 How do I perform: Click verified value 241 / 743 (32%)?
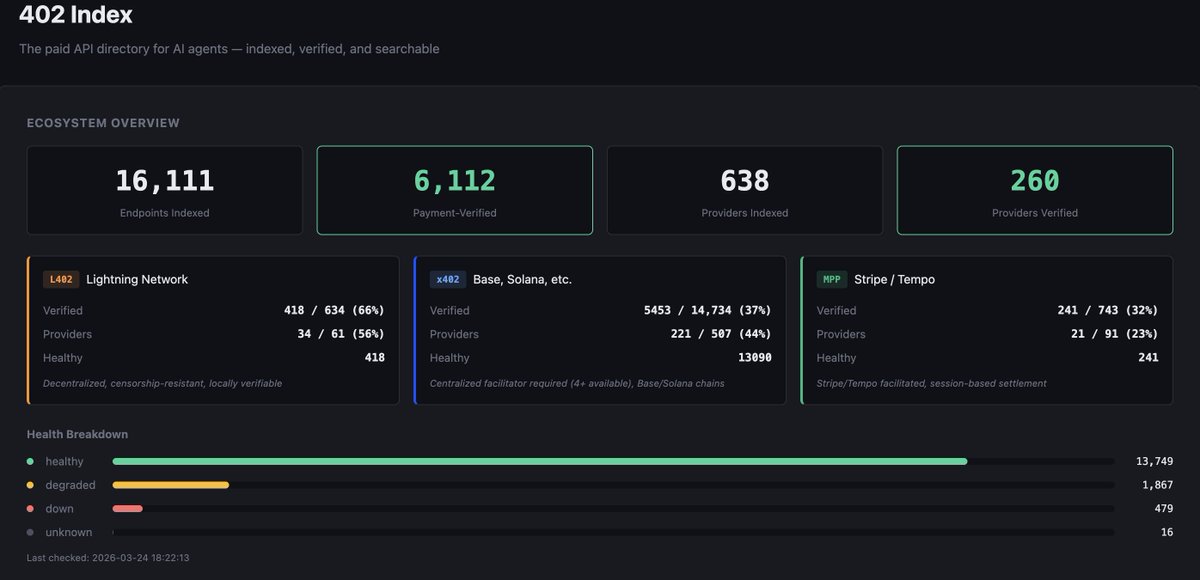point(1108,311)
